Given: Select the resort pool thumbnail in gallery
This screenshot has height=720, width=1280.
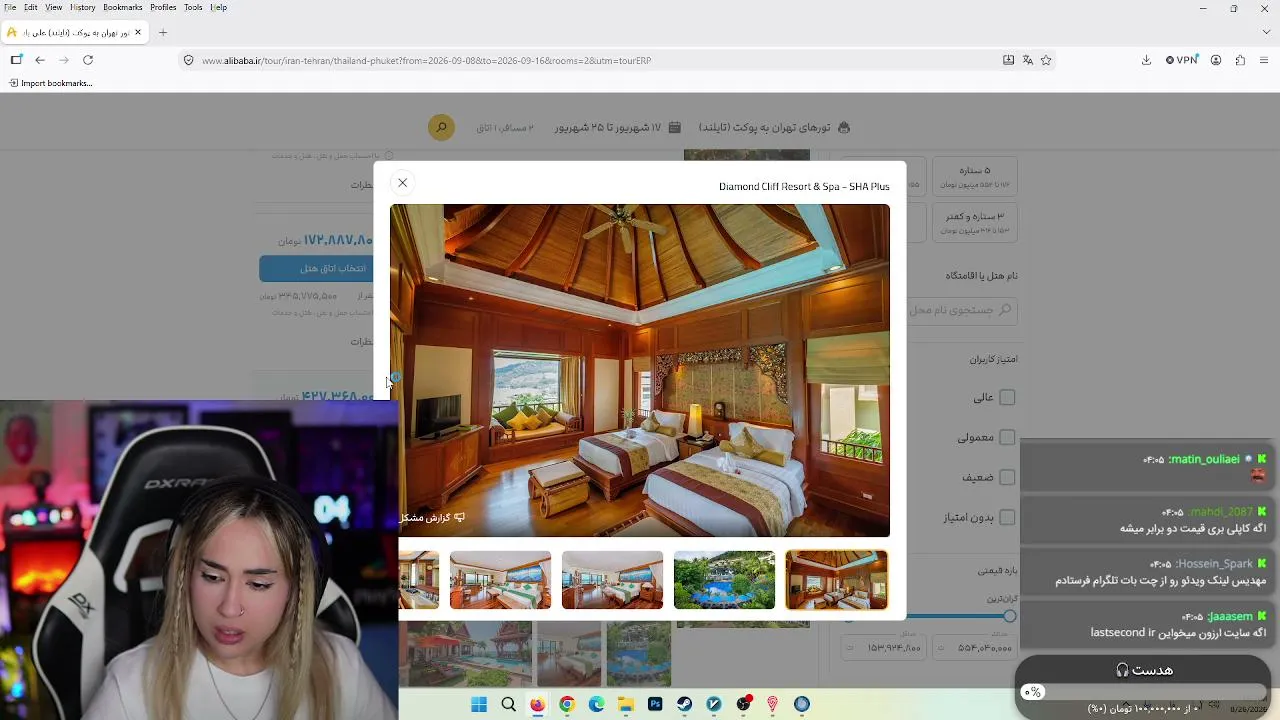Looking at the screenshot, I should pyautogui.click(x=724, y=580).
